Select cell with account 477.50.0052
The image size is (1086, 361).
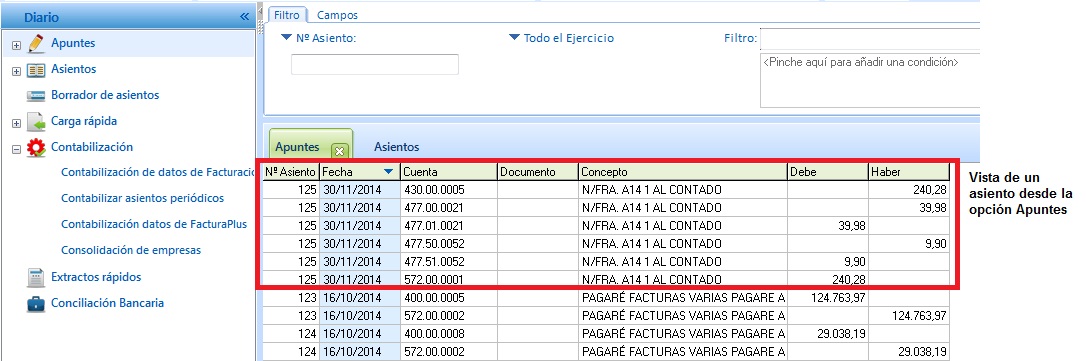click(449, 244)
